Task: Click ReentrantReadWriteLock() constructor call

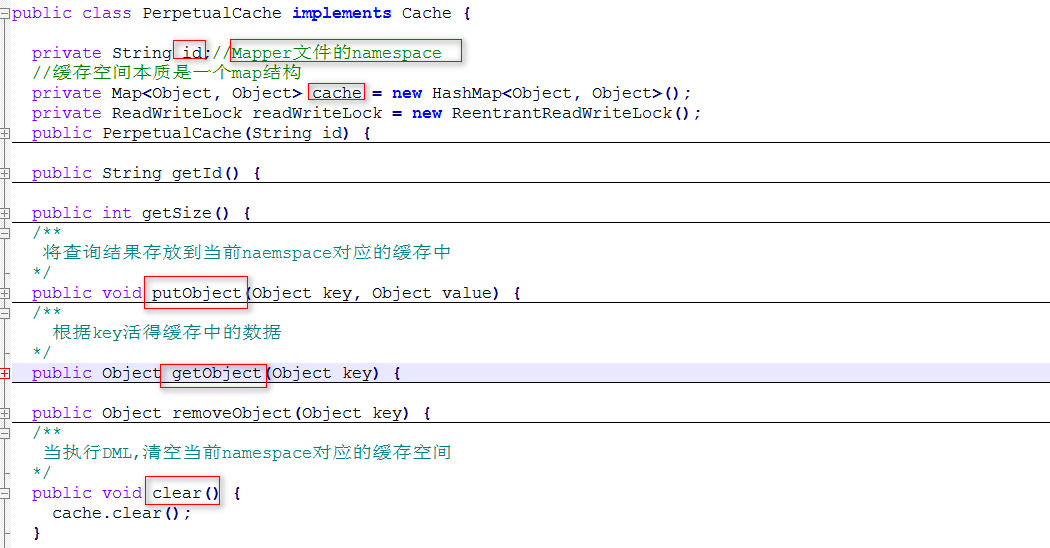Action: 571,113
